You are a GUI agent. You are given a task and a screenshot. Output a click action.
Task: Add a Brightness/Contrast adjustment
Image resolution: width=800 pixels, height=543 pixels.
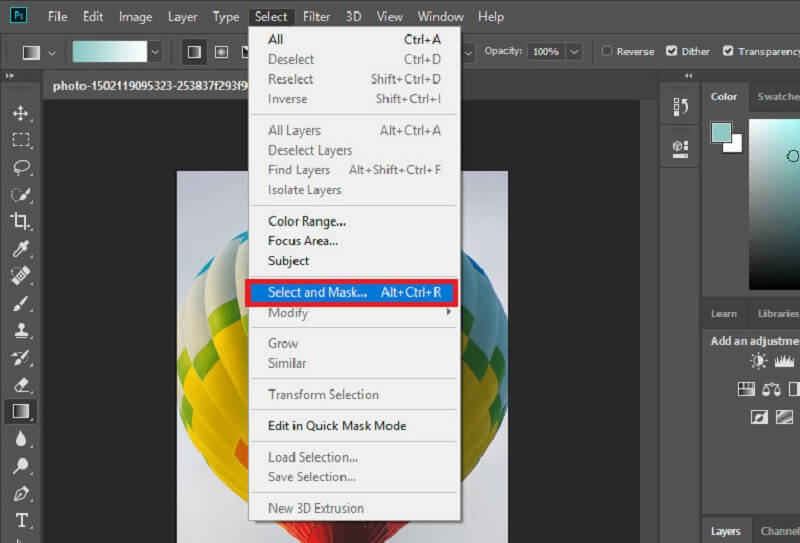click(x=759, y=361)
